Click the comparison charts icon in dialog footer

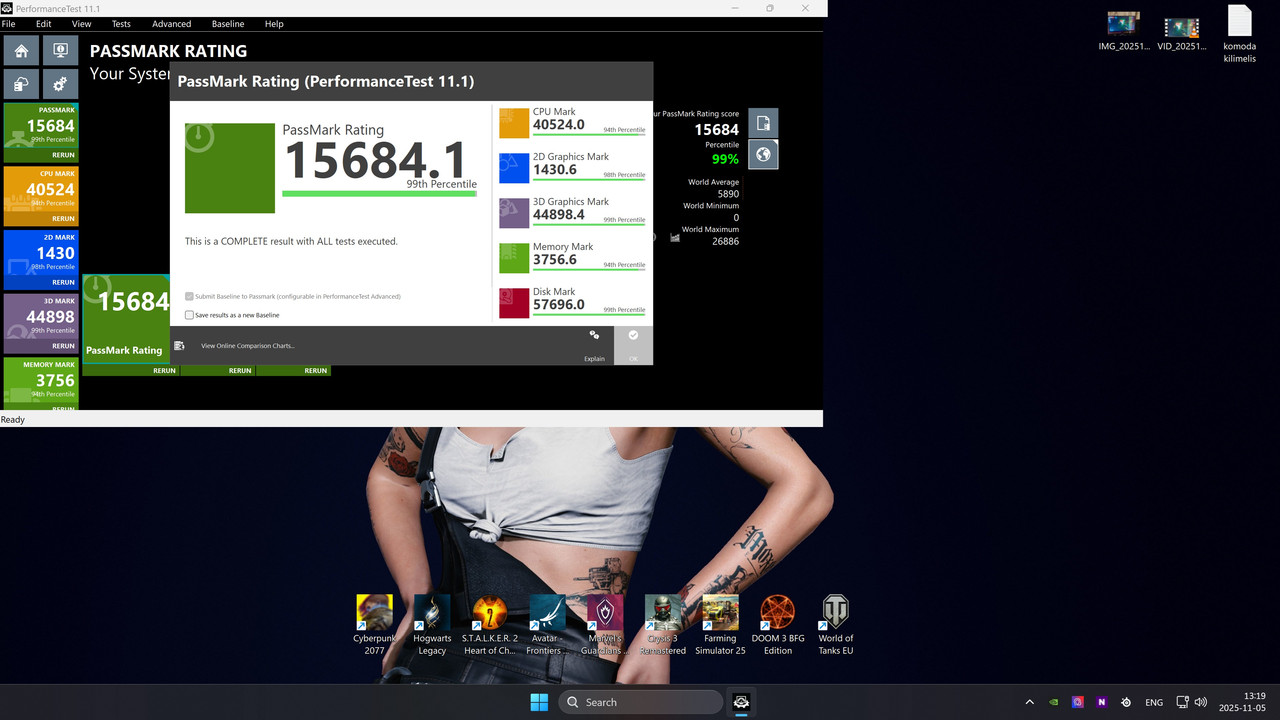(179, 346)
